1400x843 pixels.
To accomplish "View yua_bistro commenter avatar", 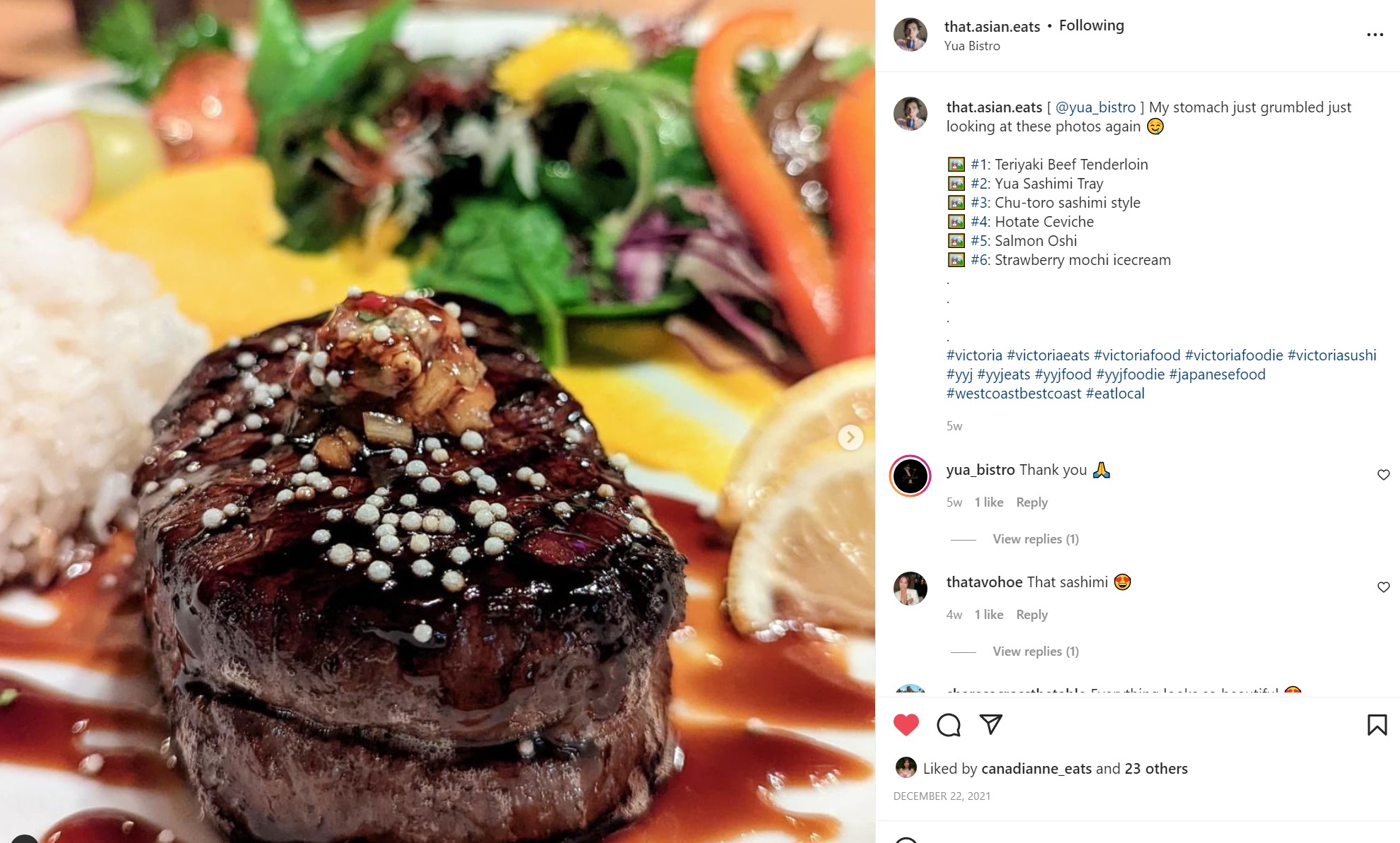I will (910, 476).
